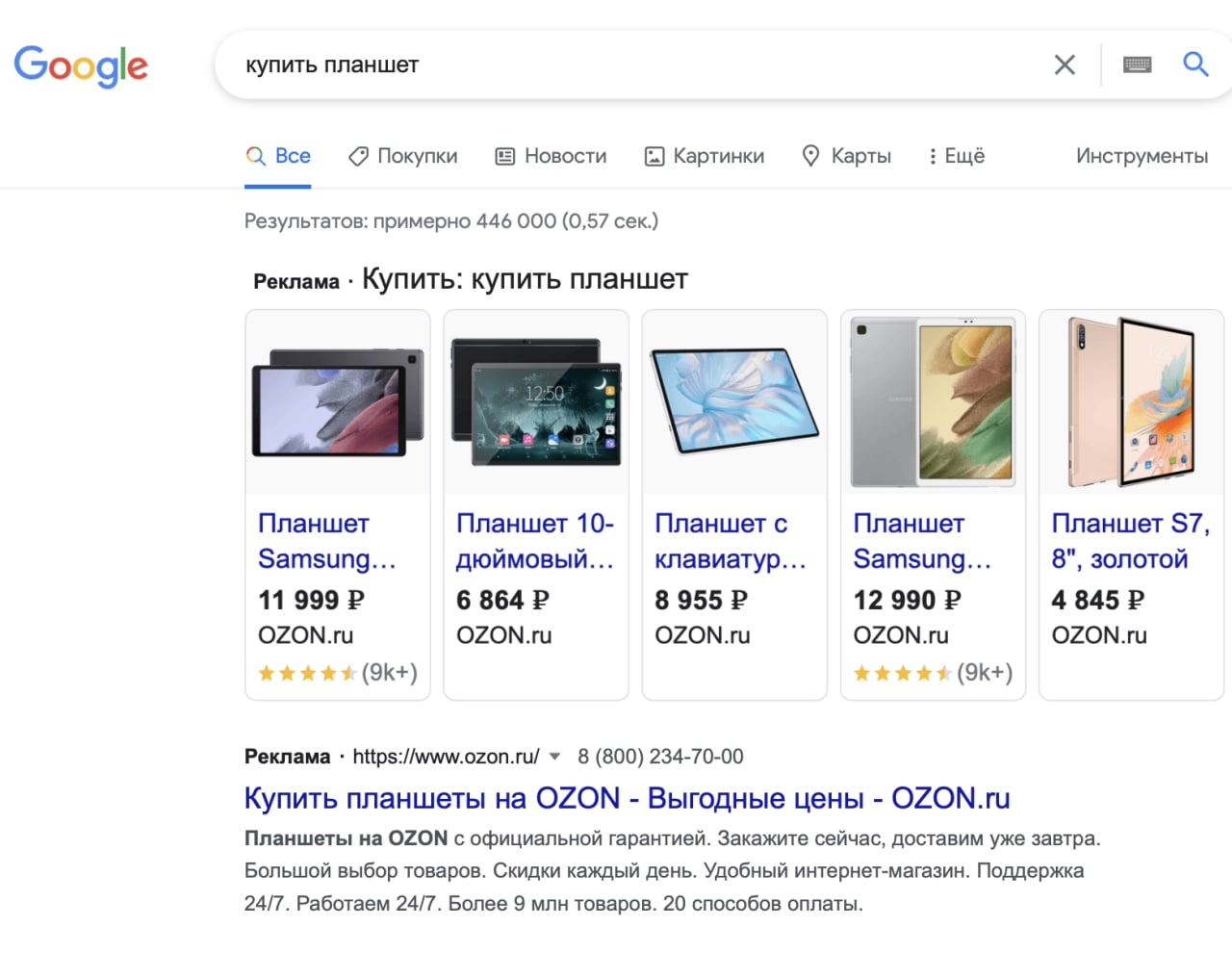Switch to the Карты maps tab
Viewport: 1232px width, 953px height.
[x=847, y=156]
